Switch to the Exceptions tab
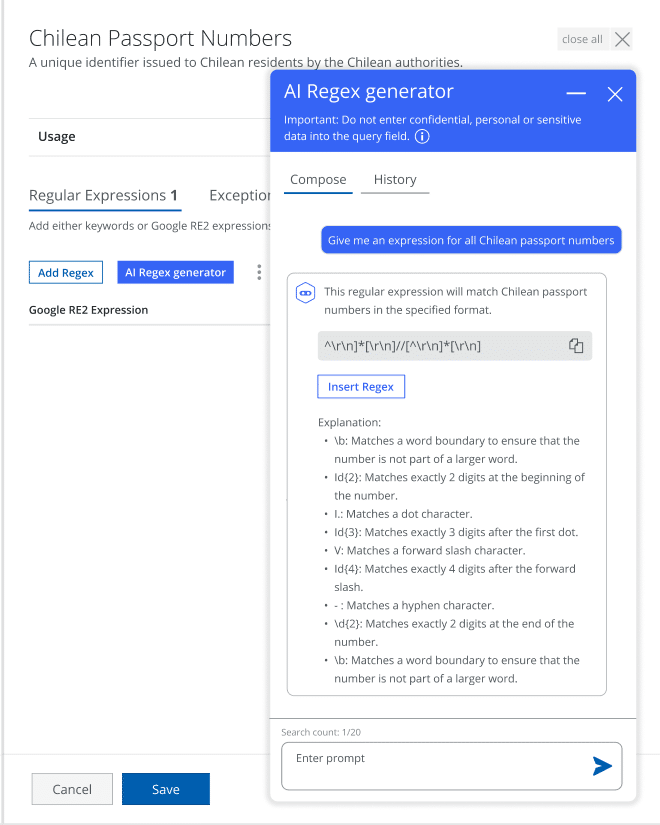Image resolution: width=660 pixels, height=825 pixels. (240, 195)
